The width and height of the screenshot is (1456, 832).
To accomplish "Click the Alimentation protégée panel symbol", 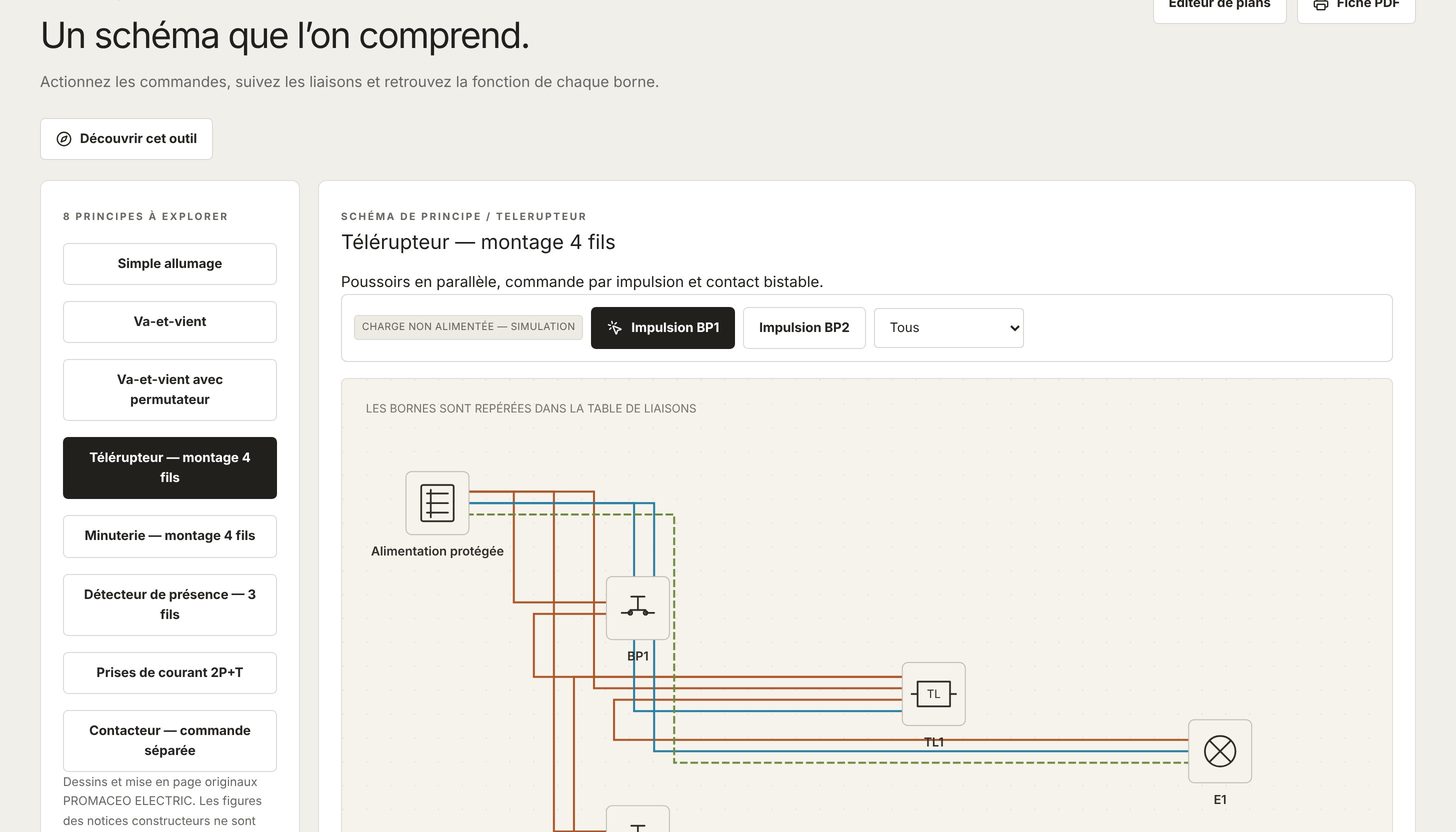I will [437, 503].
